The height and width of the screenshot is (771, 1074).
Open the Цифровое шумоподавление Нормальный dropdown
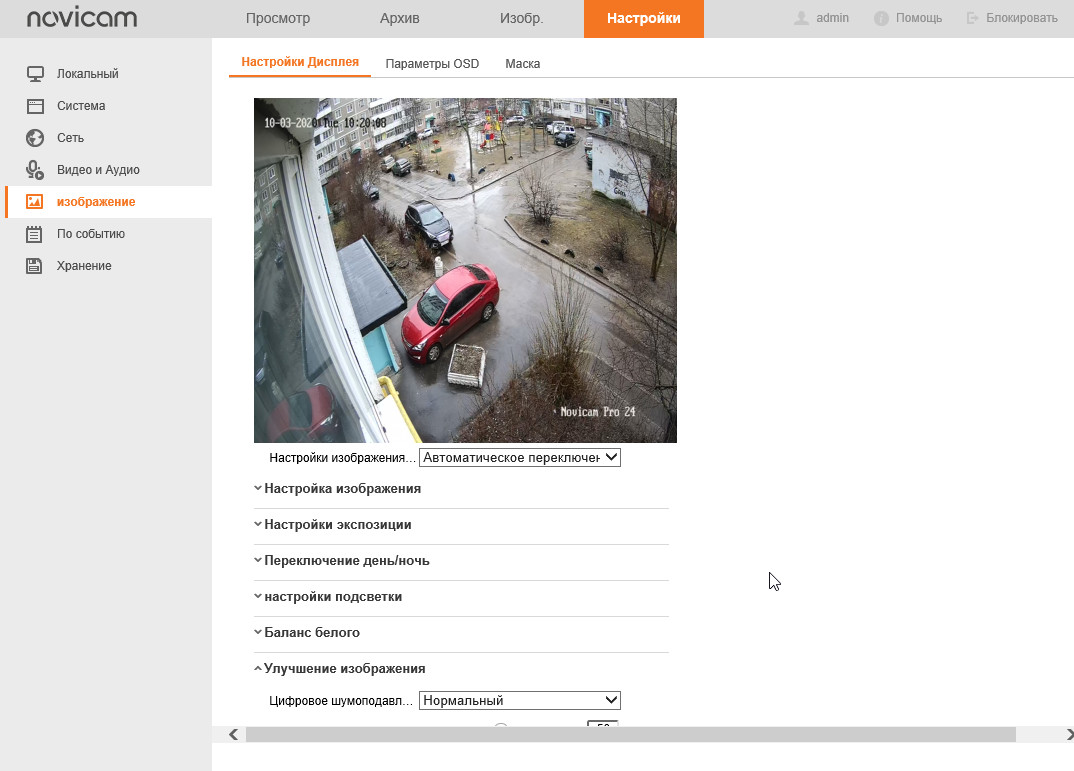point(520,700)
